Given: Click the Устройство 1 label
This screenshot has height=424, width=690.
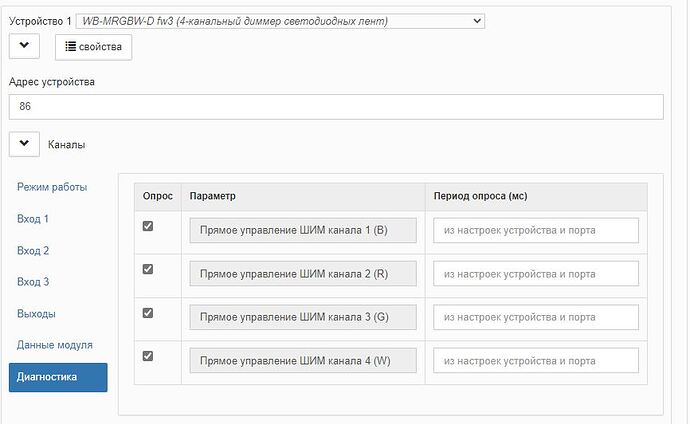Looking at the screenshot, I should (40, 21).
